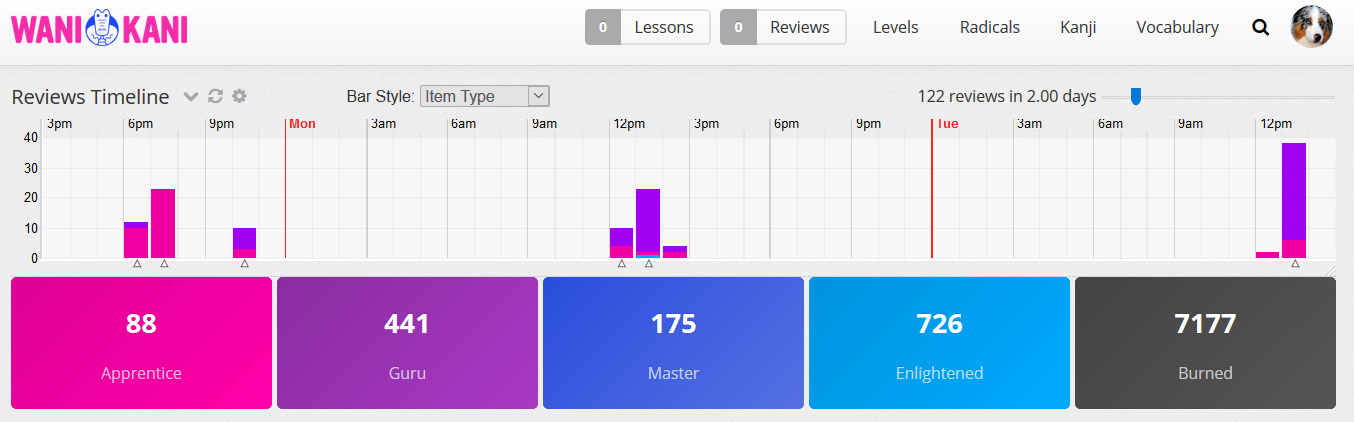The image size is (1354, 422).
Task: Select the bar after the first 9pm mark
Action: pos(244,243)
